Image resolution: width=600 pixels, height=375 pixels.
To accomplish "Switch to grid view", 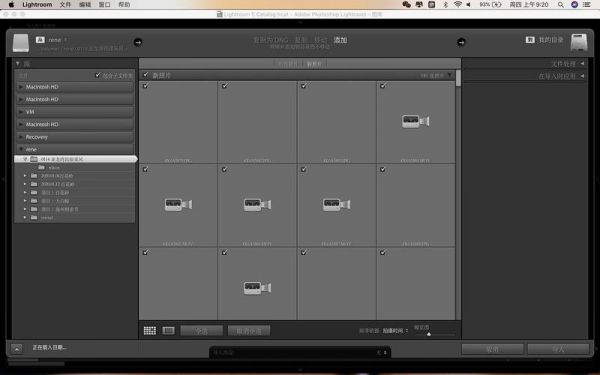I will click(x=150, y=331).
